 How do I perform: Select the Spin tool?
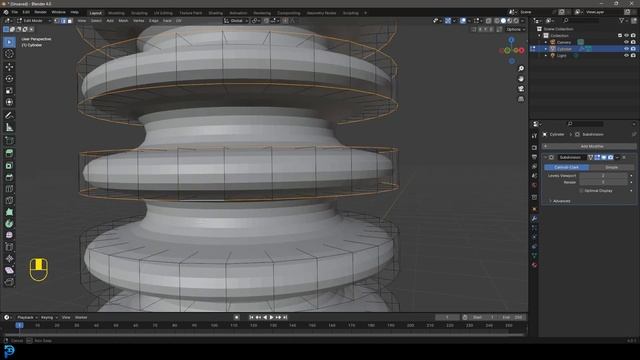coord(9,224)
